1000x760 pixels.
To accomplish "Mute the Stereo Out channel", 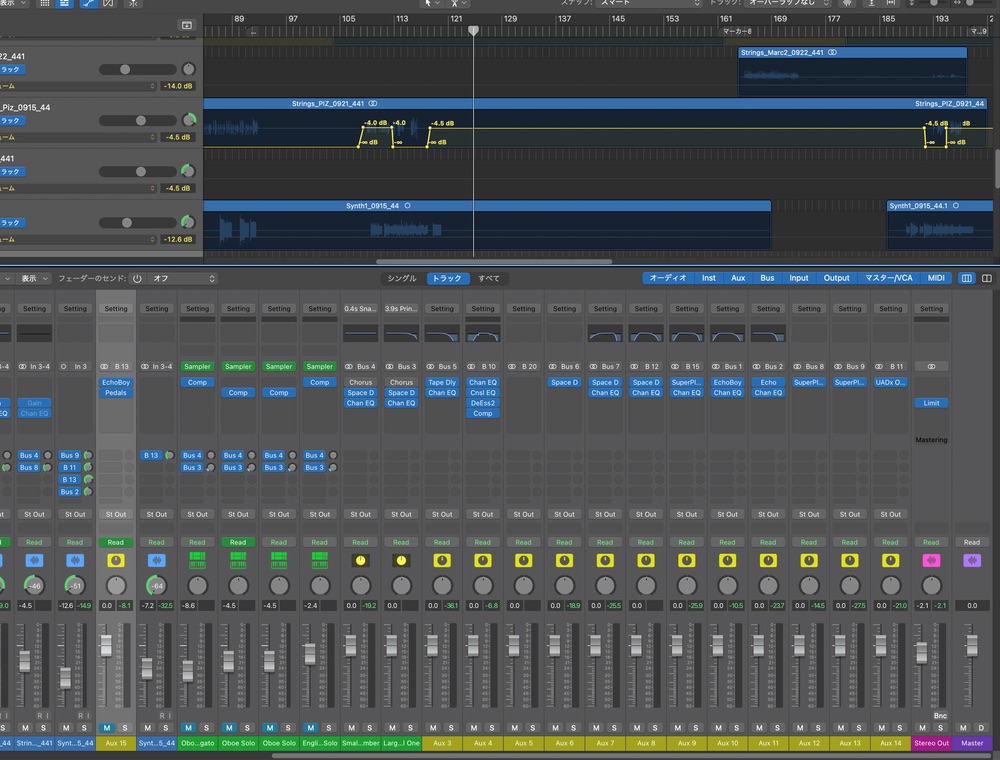I will 922,728.
